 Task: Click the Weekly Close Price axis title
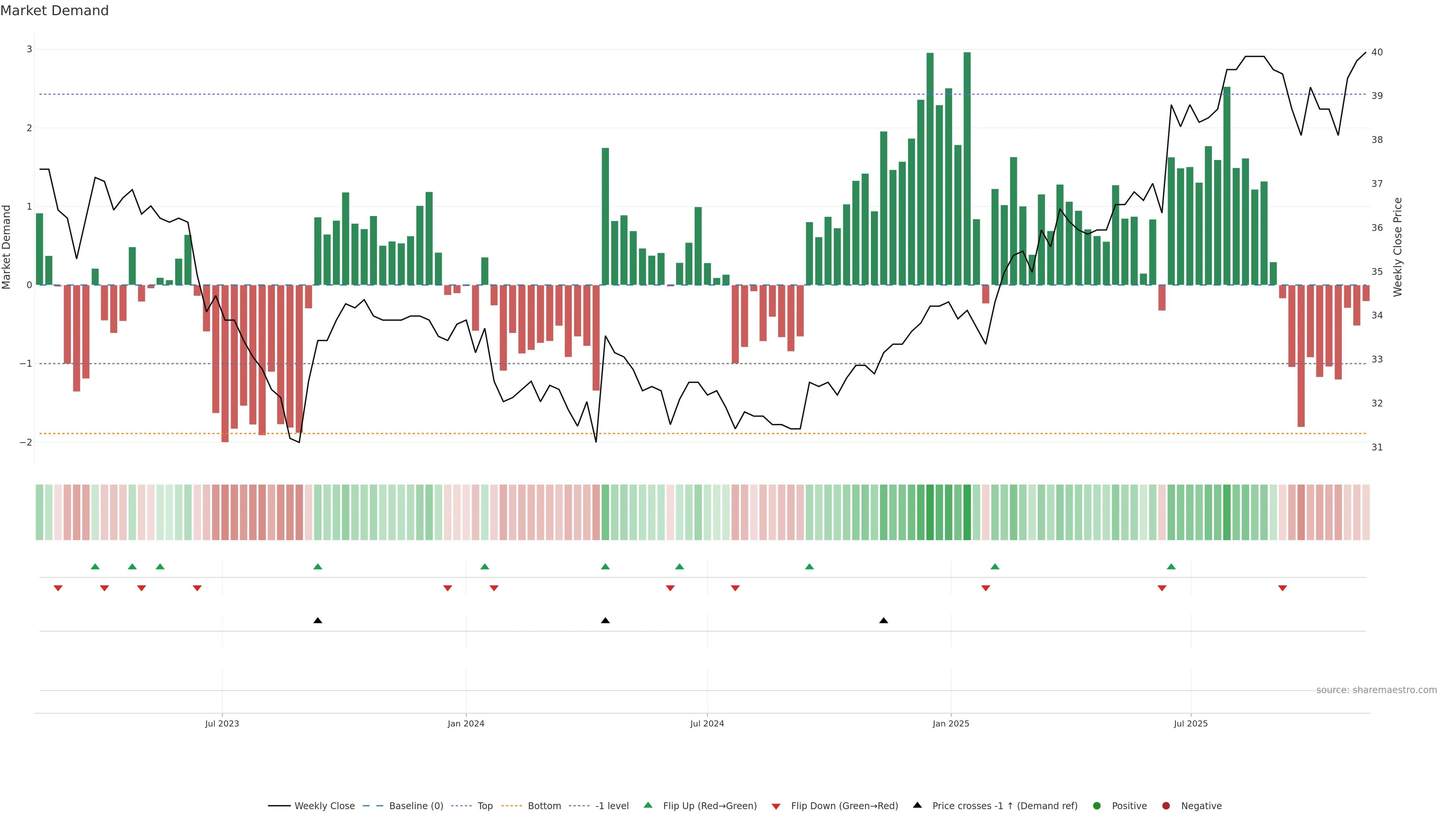tap(1398, 247)
